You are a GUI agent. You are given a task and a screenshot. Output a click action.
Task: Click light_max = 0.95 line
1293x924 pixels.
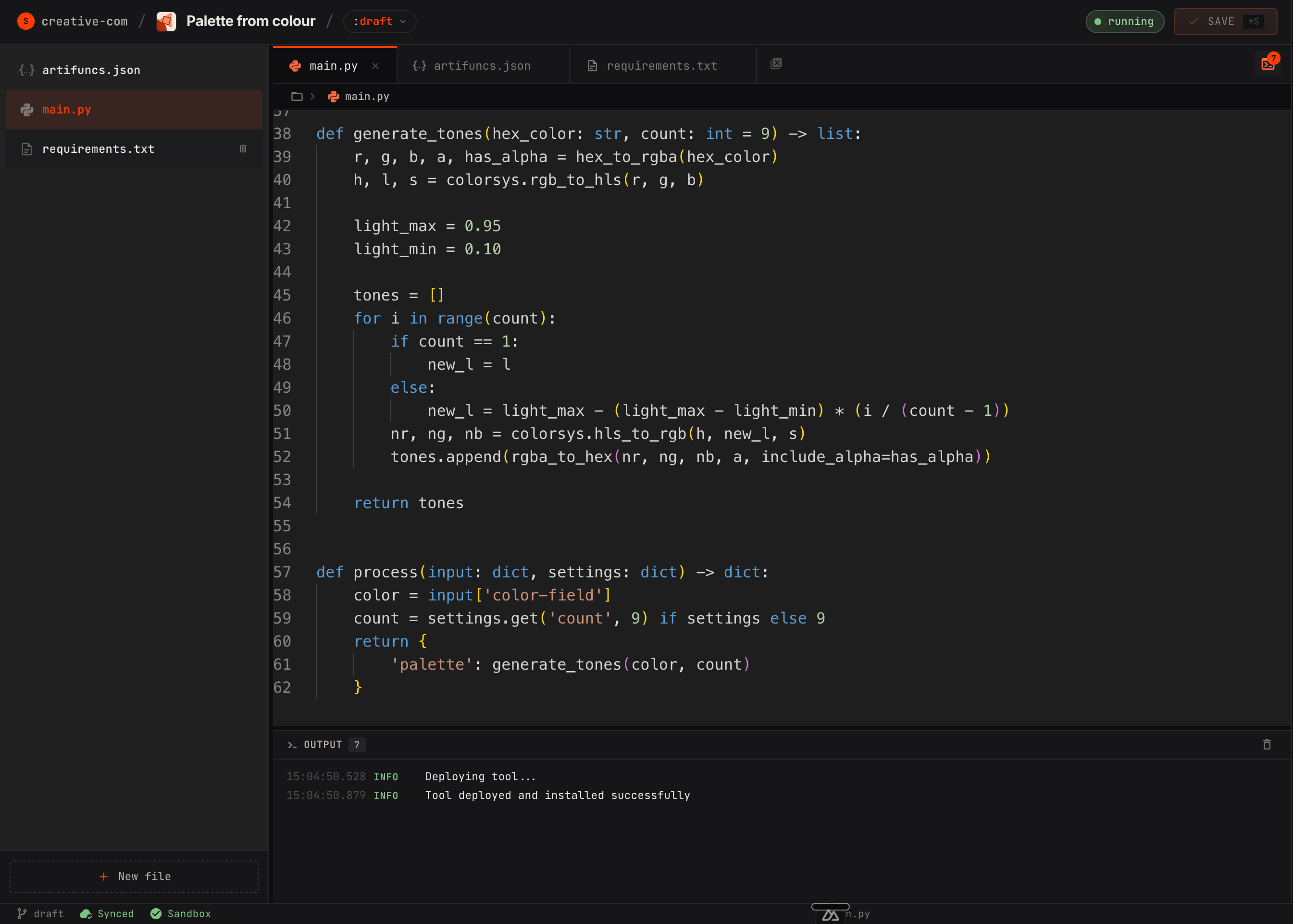coord(427,226)
